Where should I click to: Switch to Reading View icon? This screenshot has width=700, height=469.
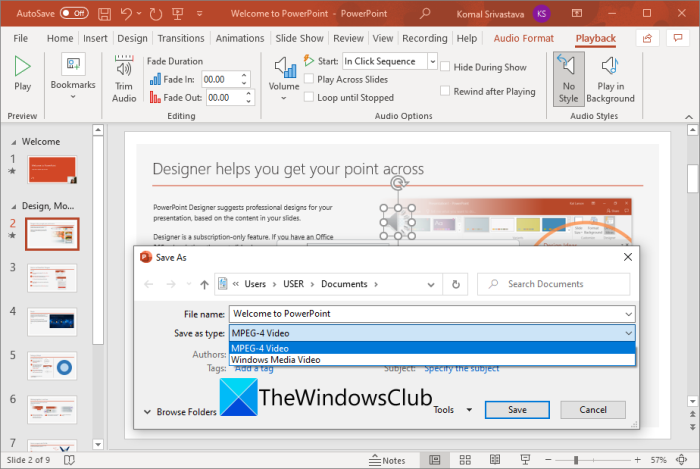[x=495, y=460]
